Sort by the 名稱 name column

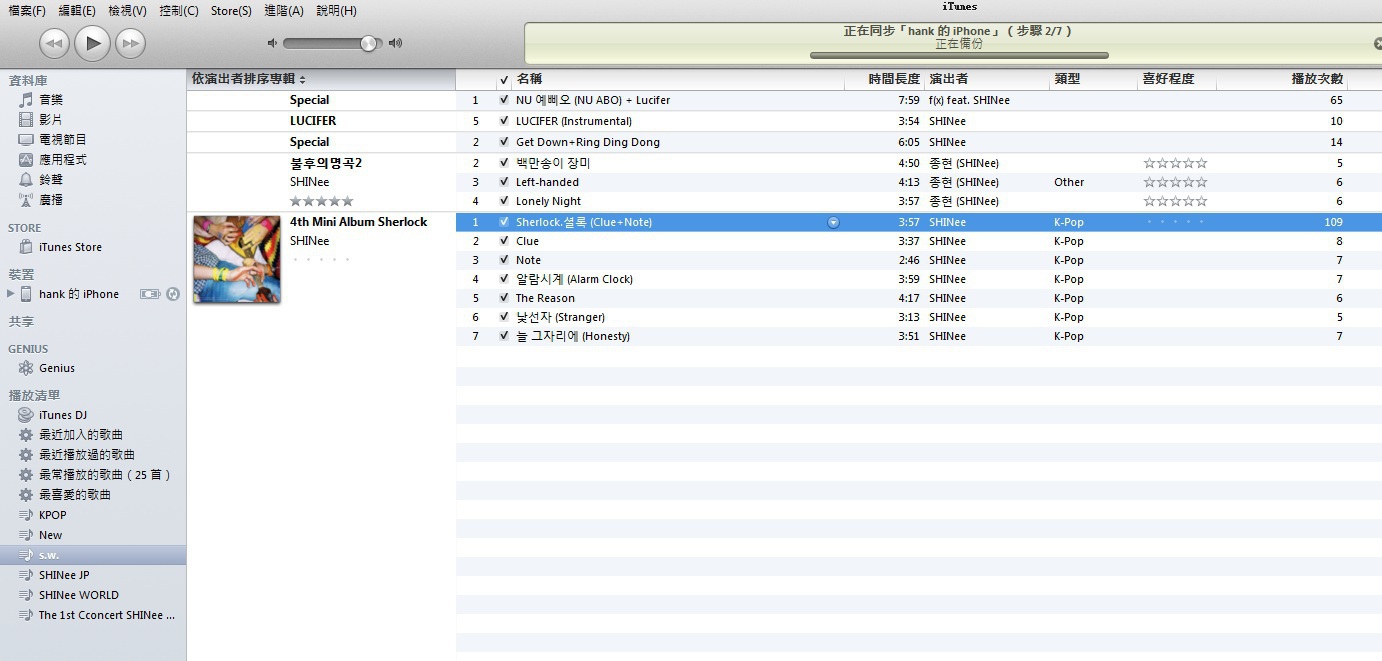(x=678, y=79)
